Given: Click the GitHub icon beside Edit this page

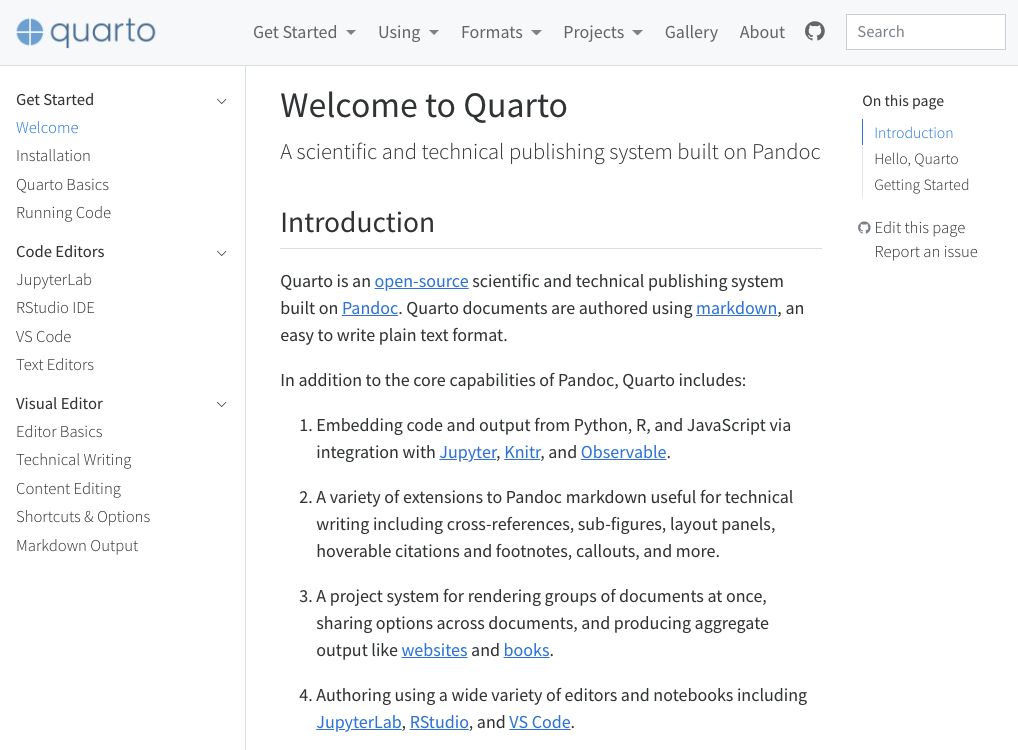Looking at the screenshot, I should [x=863, y=228].
